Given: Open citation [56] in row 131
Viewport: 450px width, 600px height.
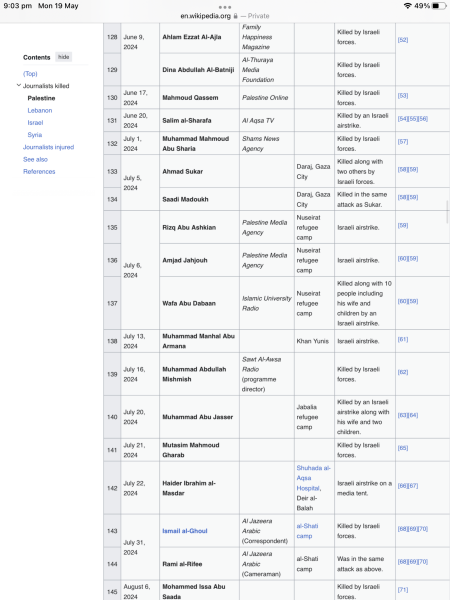Looking at the screenshot, I should click(423, 119).
